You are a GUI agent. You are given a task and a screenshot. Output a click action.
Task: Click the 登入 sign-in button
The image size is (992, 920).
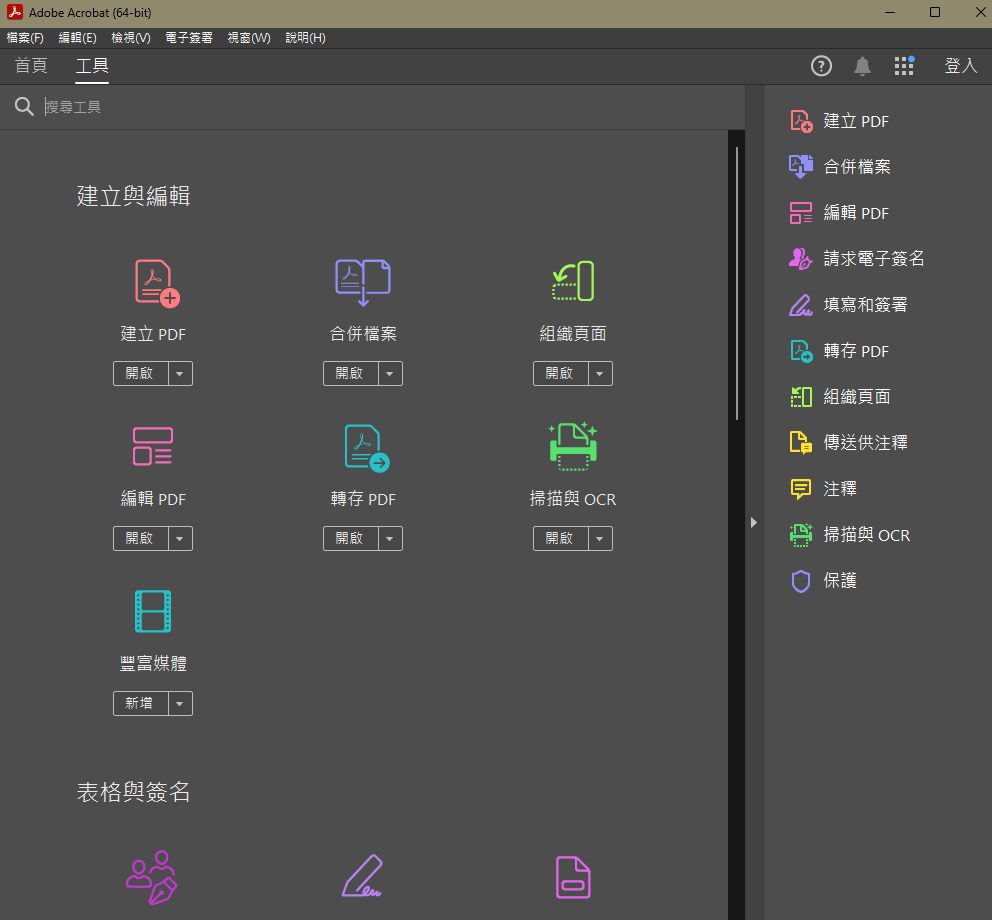(x=960, y=66)
